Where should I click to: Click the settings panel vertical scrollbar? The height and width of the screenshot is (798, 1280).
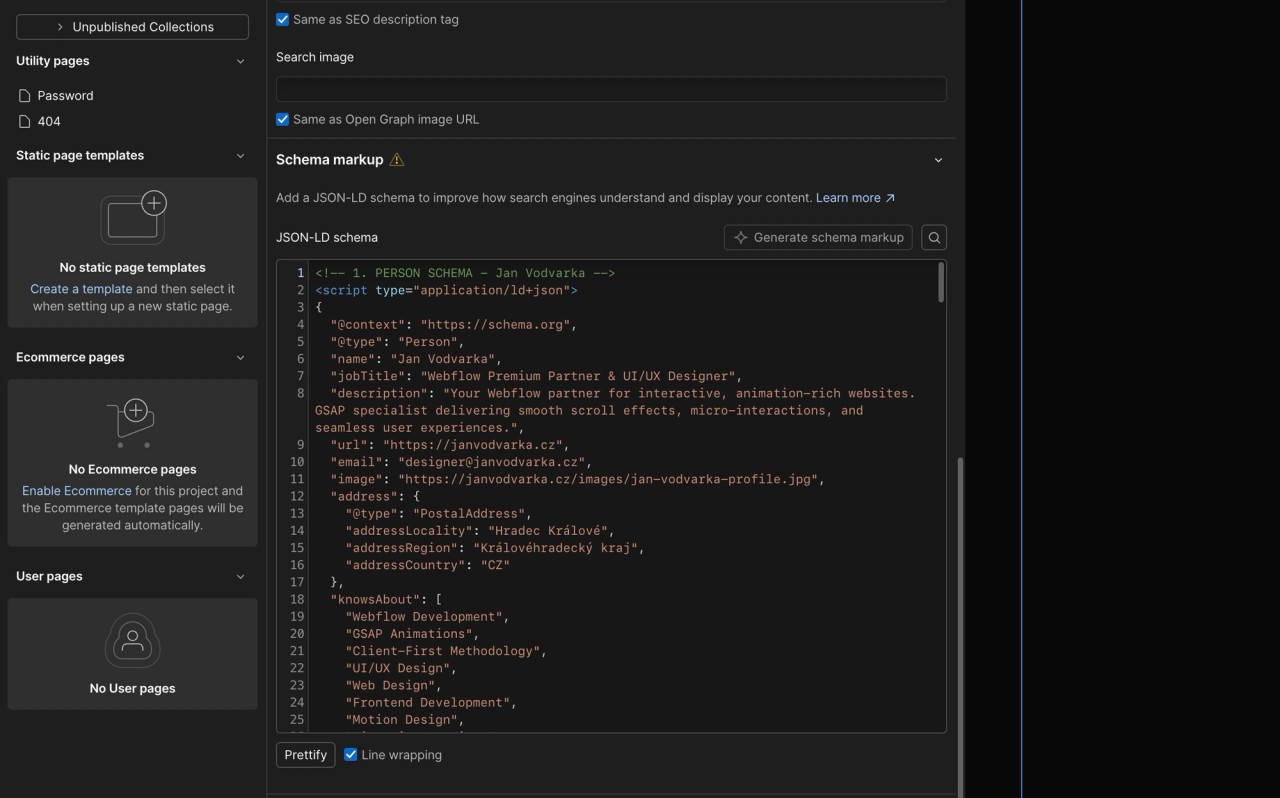click(x=959, y=627)
